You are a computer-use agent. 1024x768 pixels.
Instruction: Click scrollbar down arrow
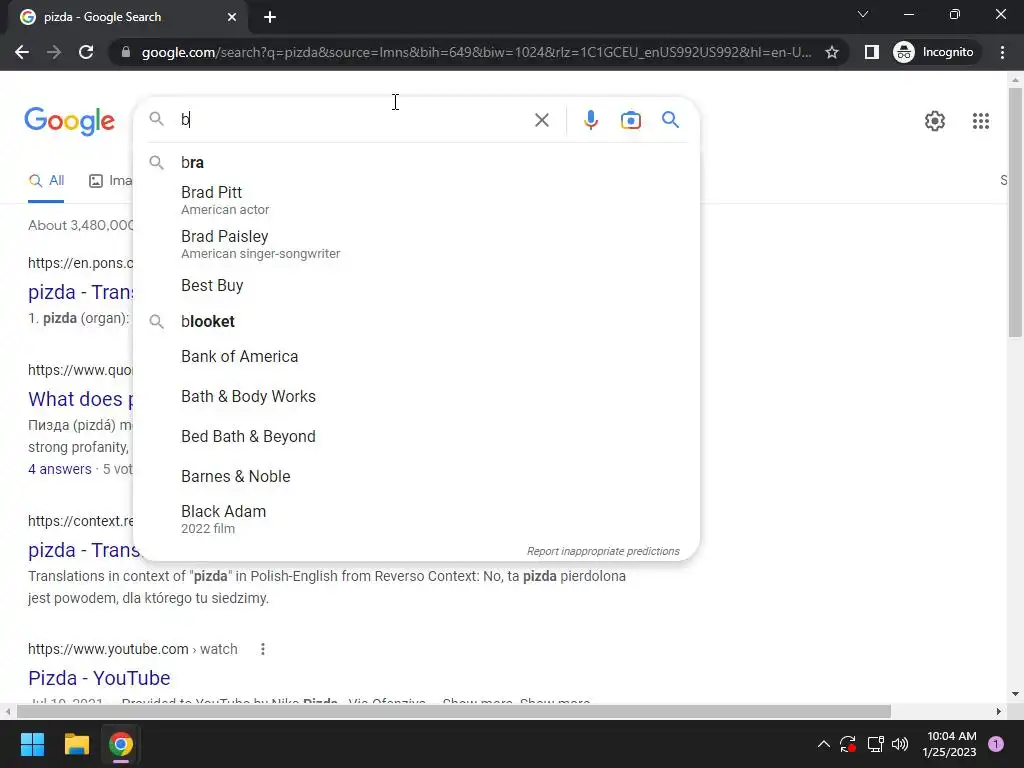pos(1015,694)
